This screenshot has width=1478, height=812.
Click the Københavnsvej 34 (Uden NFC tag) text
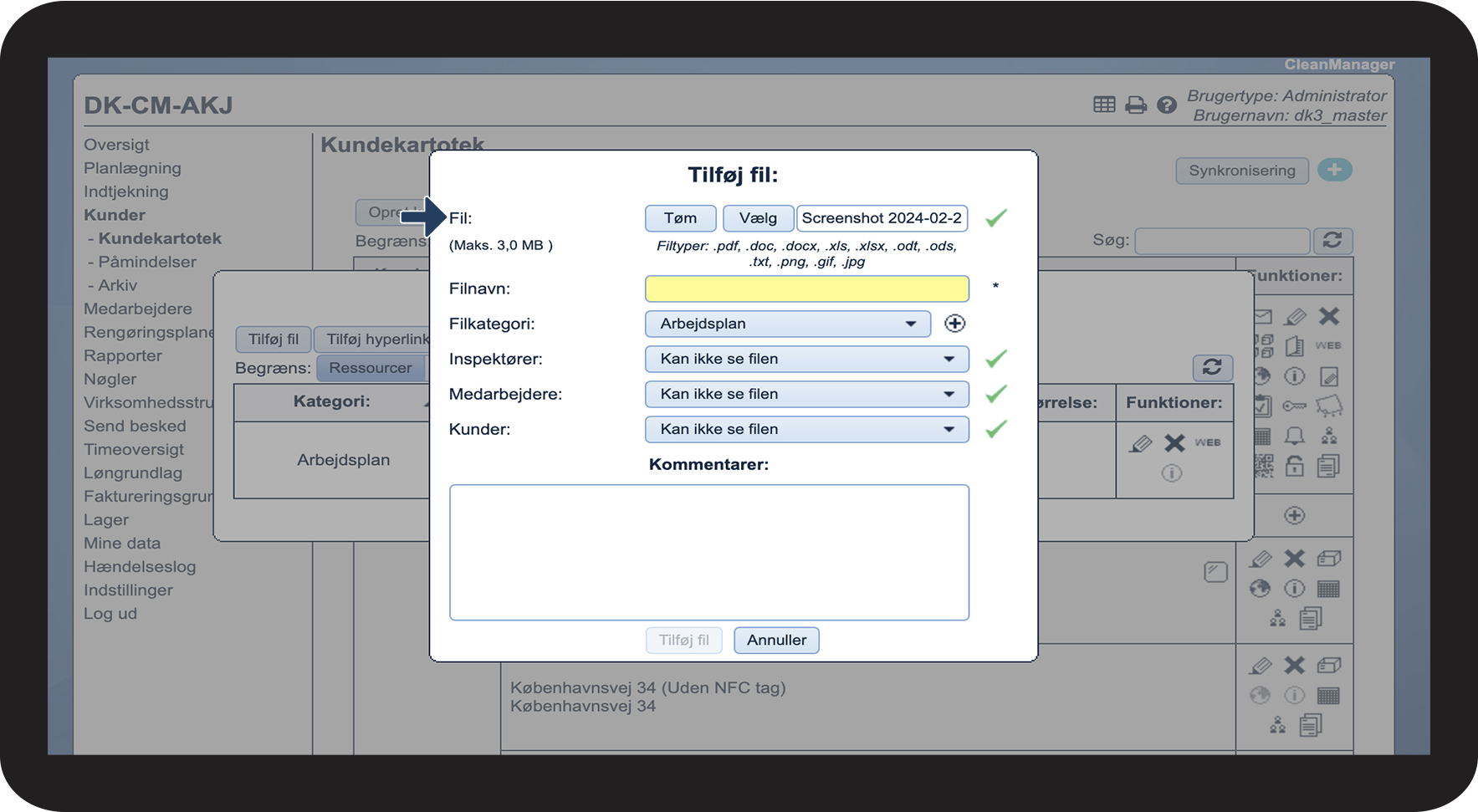tap(648, 688)
